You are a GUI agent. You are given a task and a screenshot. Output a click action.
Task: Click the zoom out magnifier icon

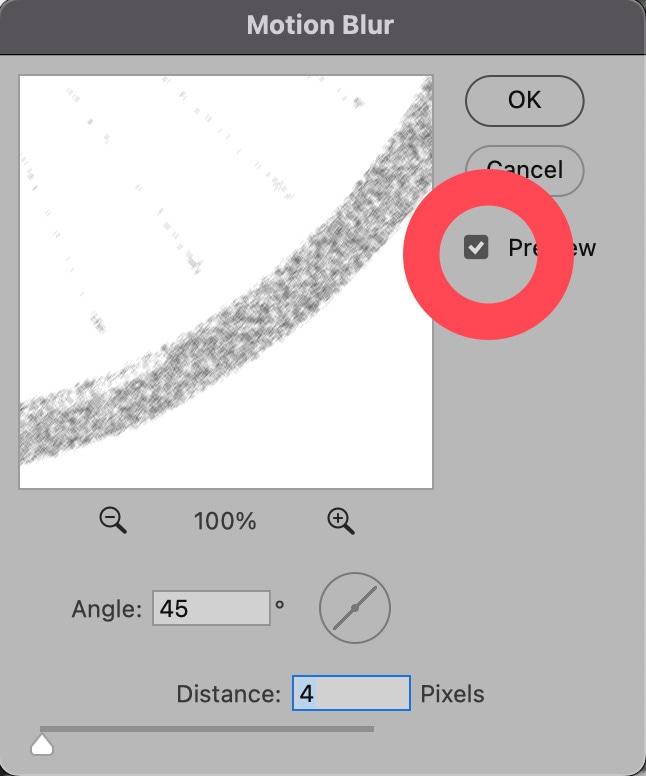(113, 520)
